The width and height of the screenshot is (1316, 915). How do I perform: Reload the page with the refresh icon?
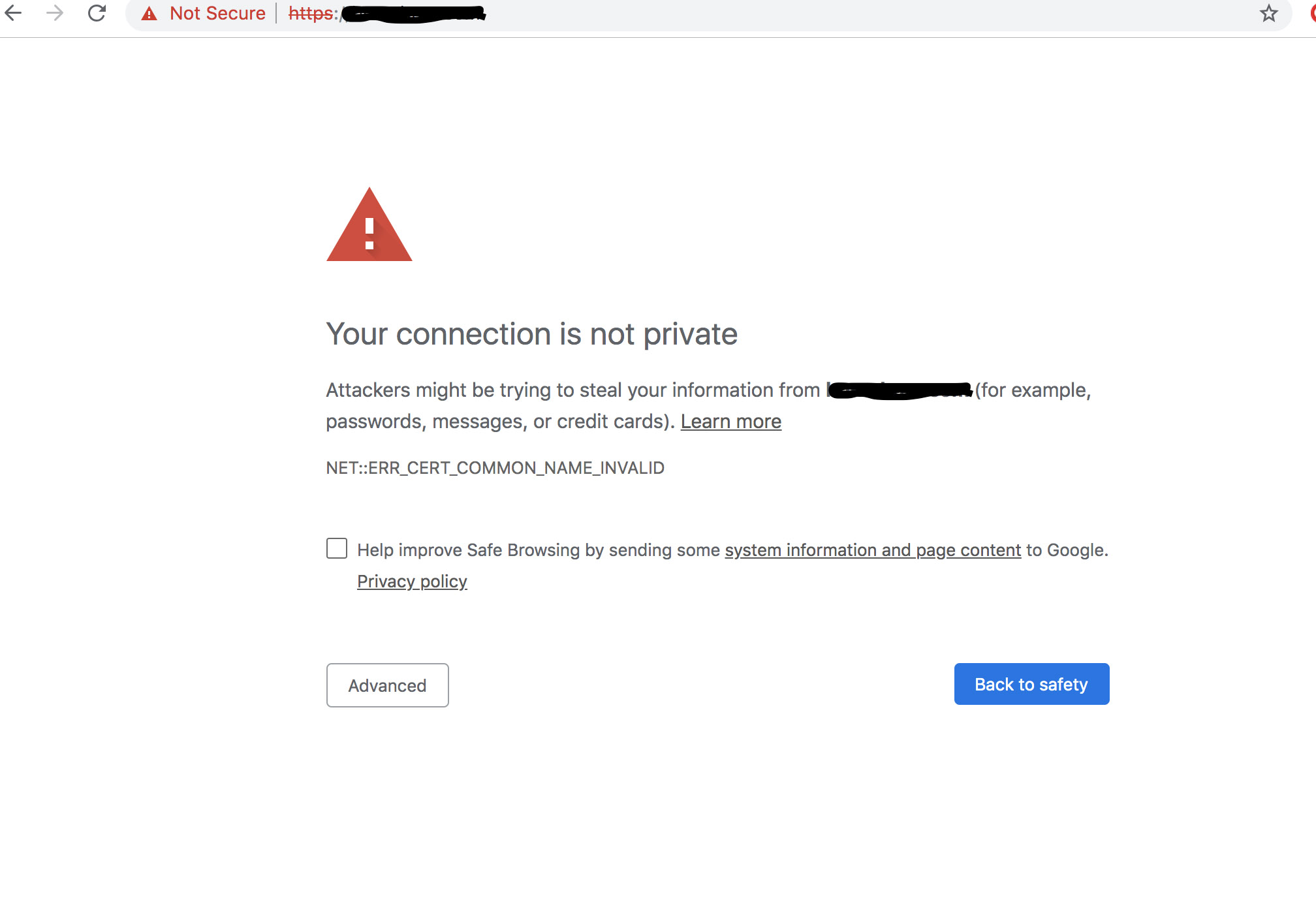click(x=97, y=13)
